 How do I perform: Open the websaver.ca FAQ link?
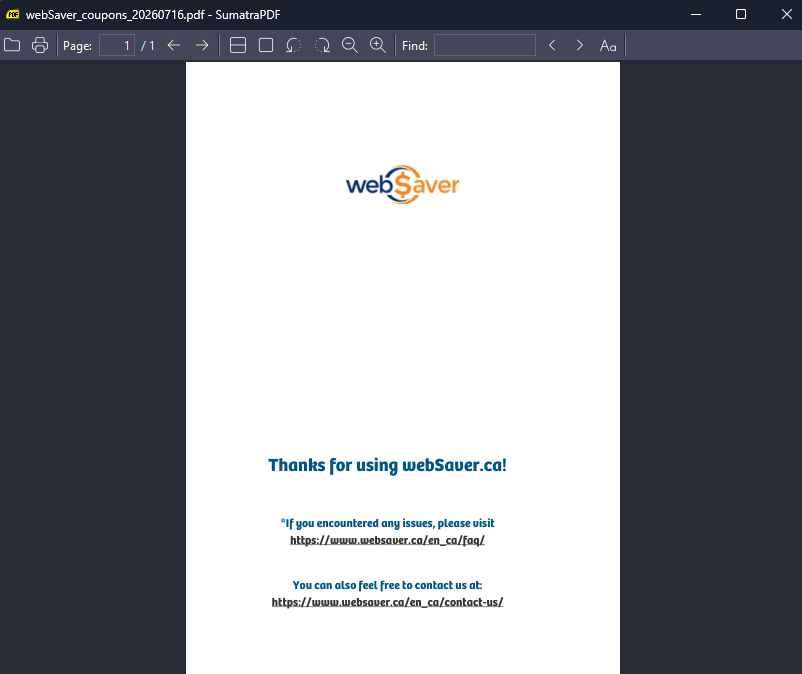pyautogui.click(x=387, y=541)
